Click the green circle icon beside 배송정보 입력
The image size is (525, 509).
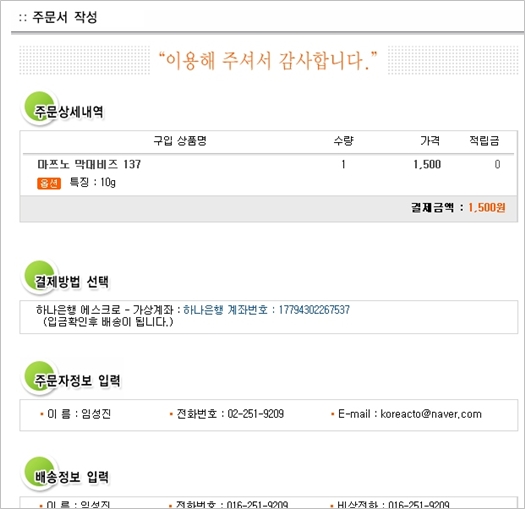click(40, 473)
